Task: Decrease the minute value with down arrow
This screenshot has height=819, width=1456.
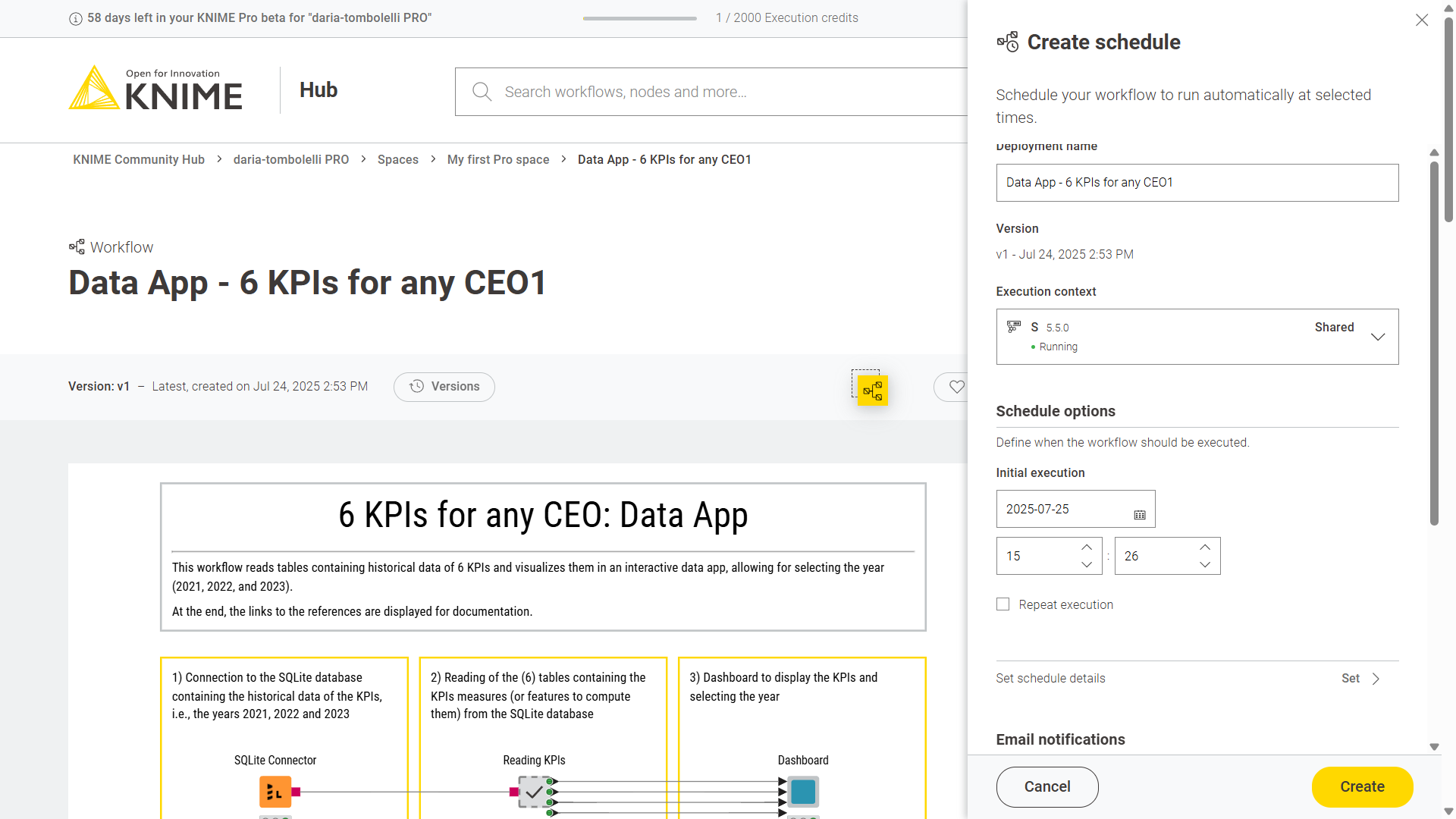Action: coord(1204,565)
